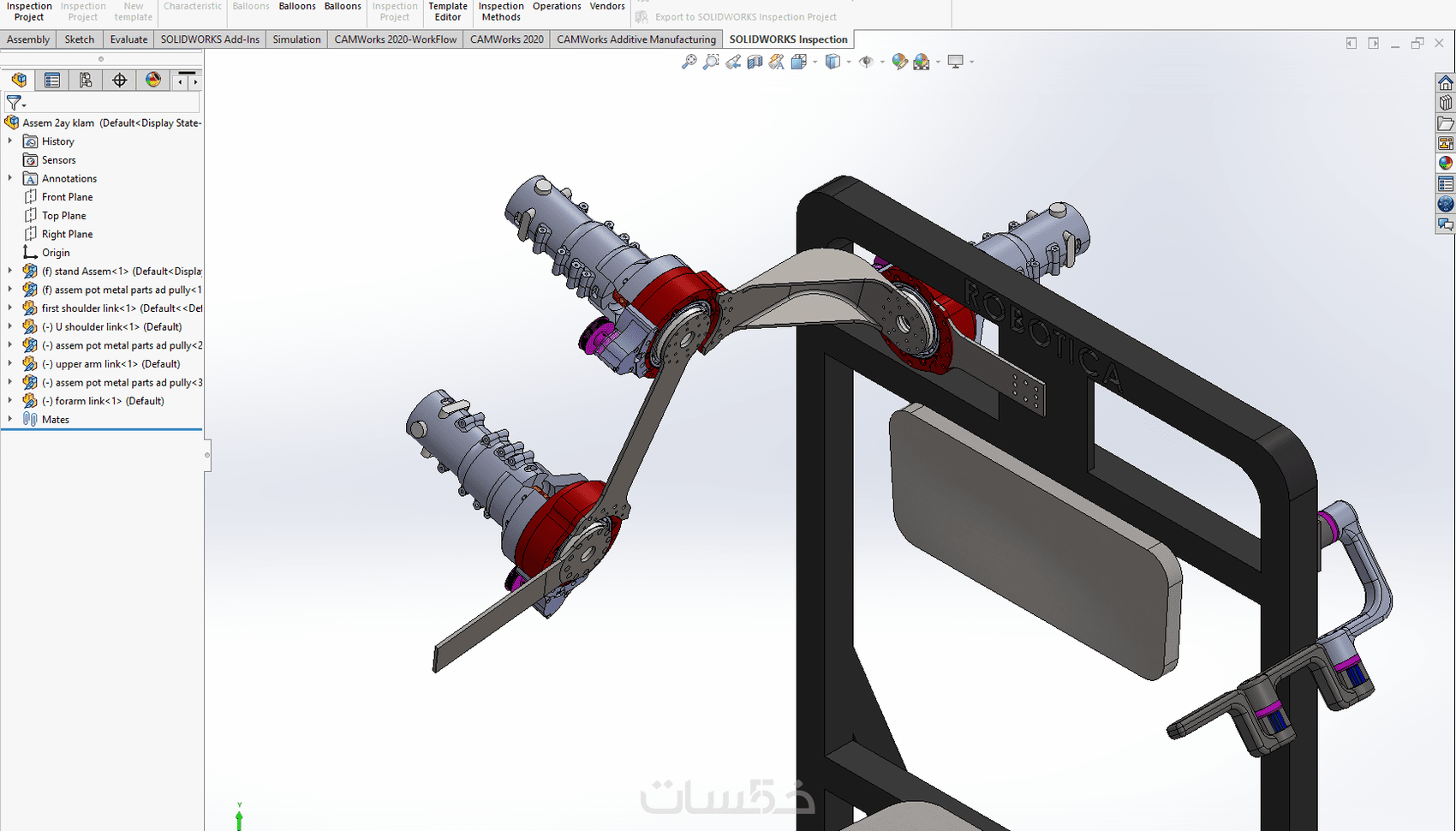Open the Hide/Show Items dropdown arrow
This screenshot has width=1456, height=831.
pos(882,62)
